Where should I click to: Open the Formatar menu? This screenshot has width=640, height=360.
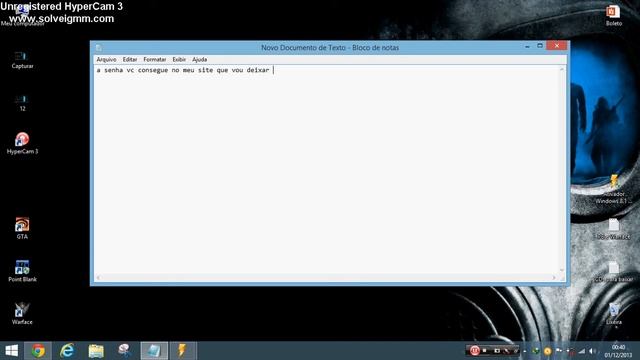click(155, 60)
